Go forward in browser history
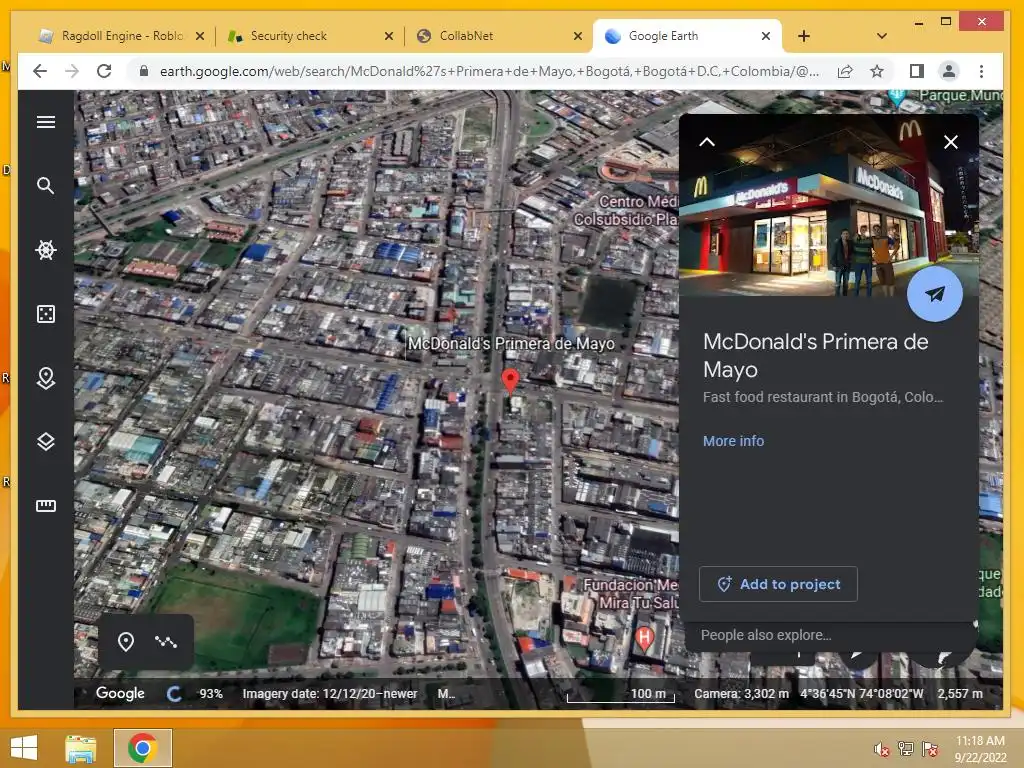This screenshot has width=1024, height=768. (x=72, y=71)
